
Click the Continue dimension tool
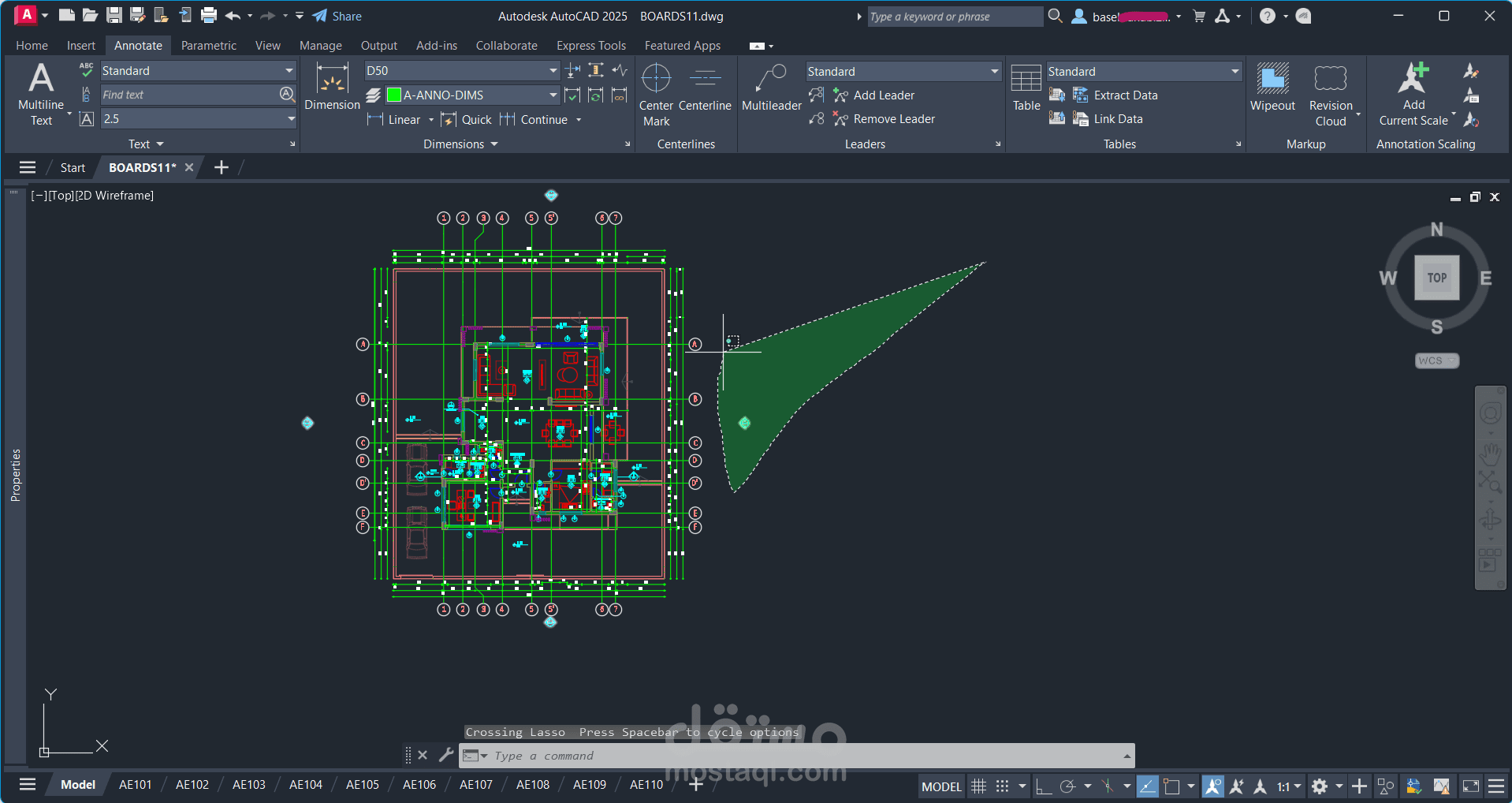534,119
